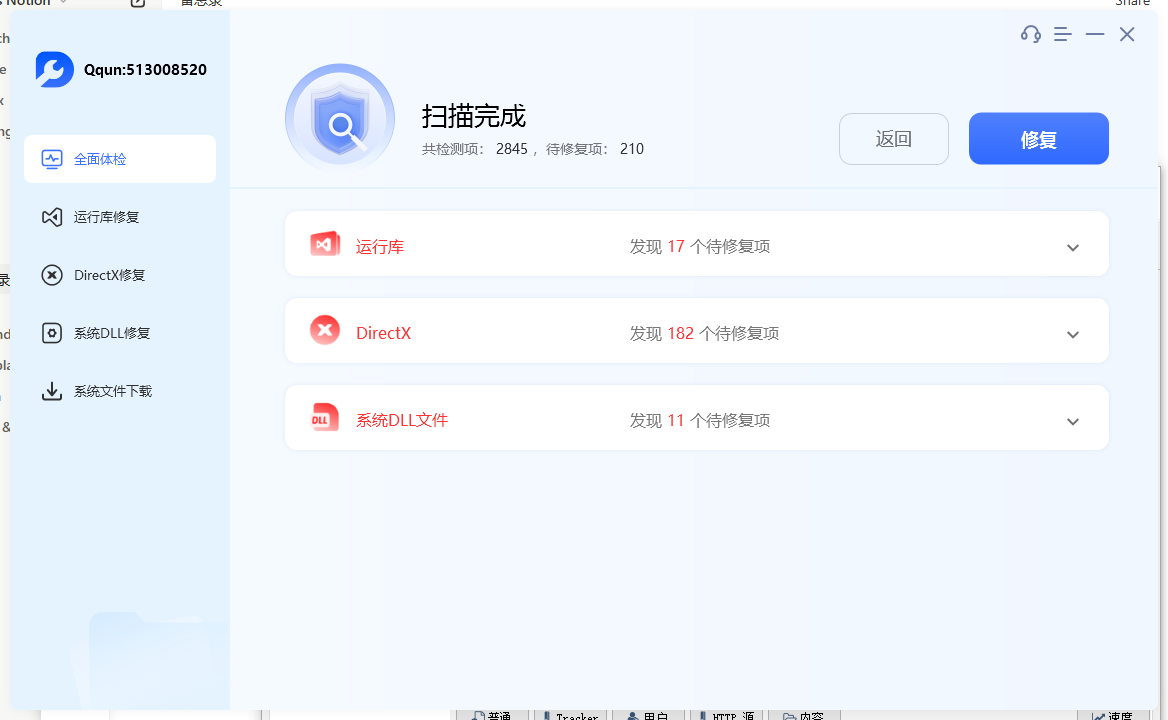Click the blue wrench app logo
Viewport: 1168px width, 720px height.
coord(54,69)
